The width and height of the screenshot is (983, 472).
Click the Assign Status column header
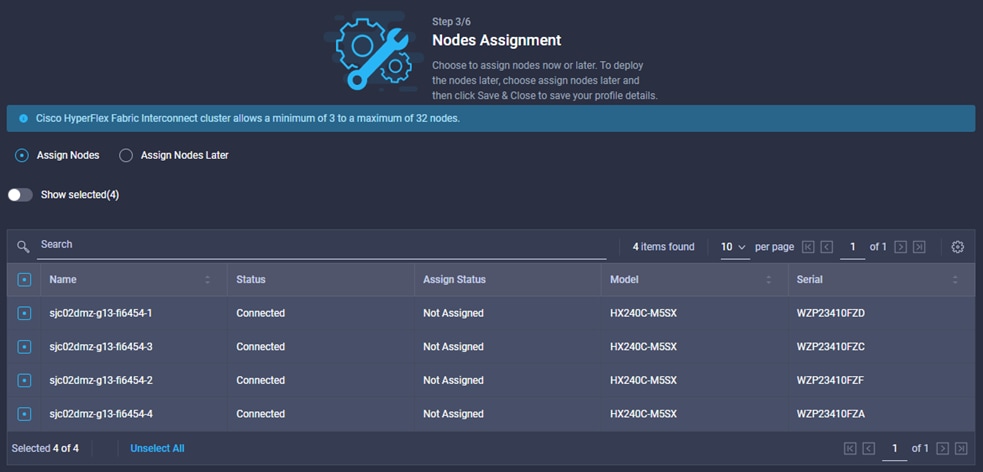[x=455, y=280]
